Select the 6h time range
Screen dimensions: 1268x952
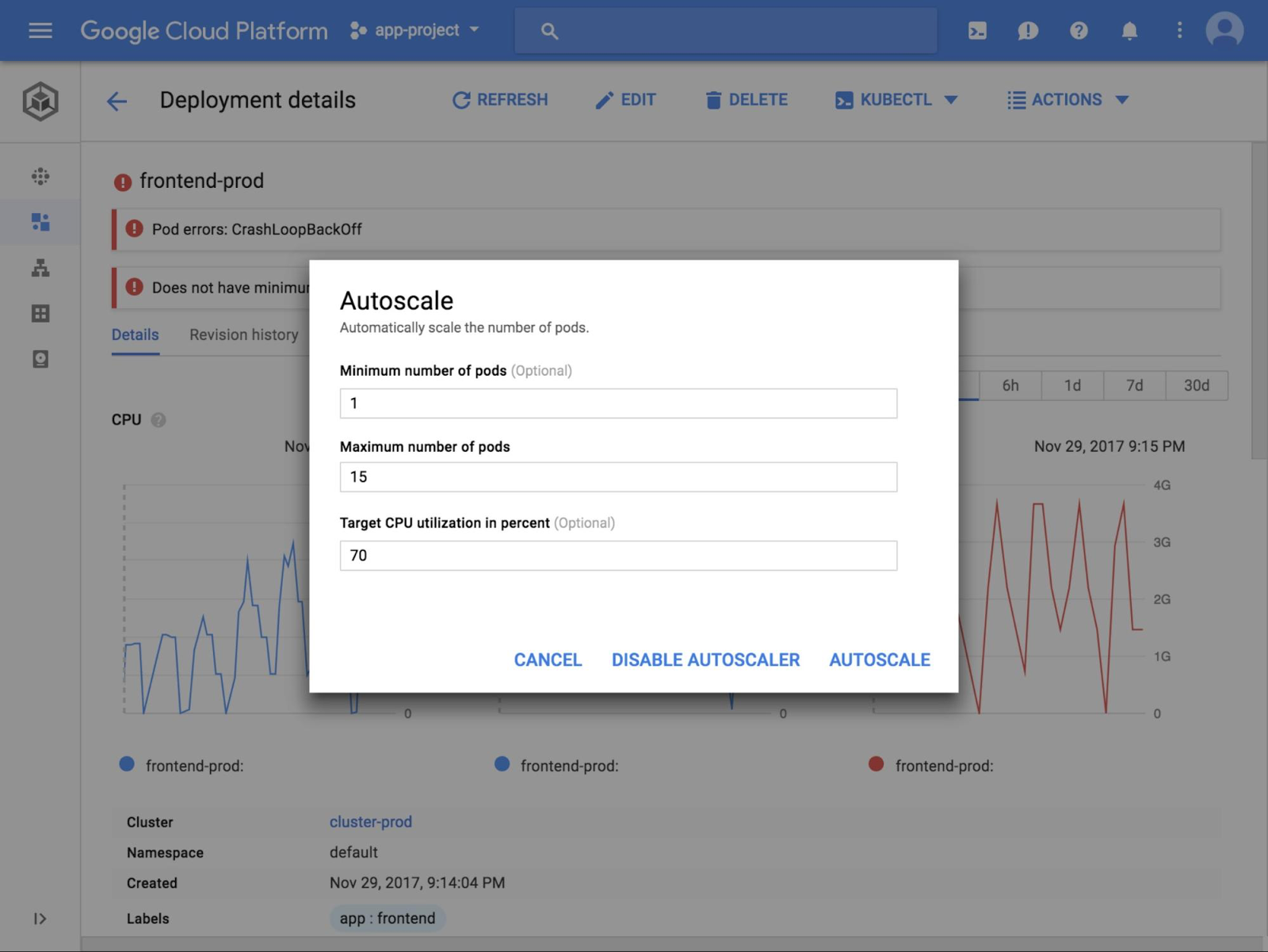tap(1010, 385)
